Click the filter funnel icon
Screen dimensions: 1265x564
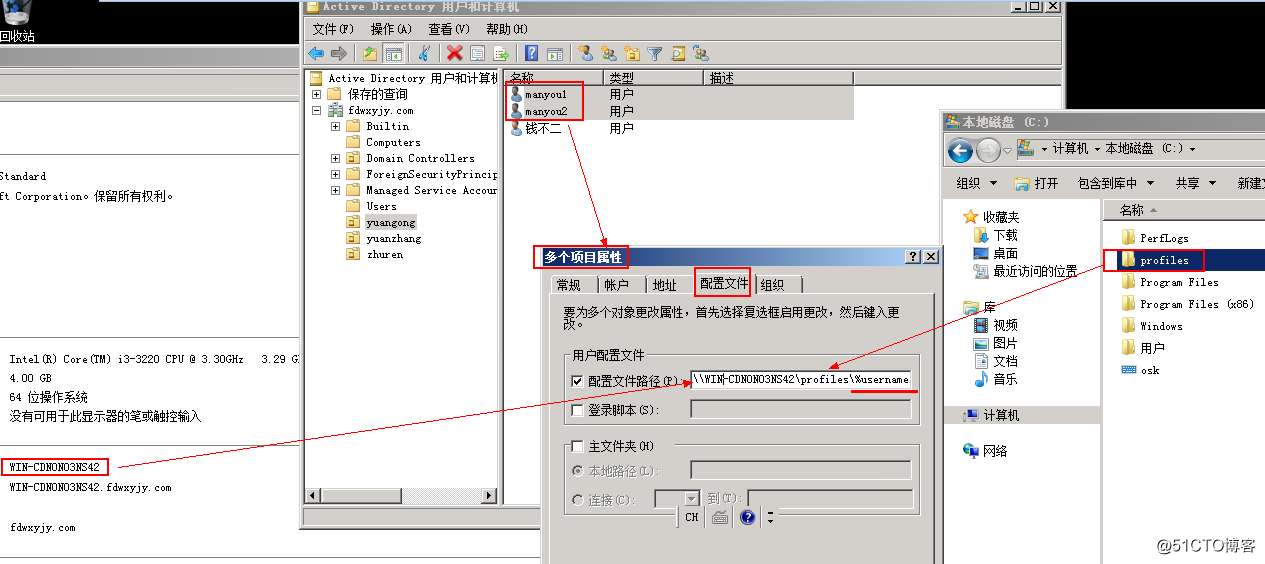pyautogui.click(x=655, y=53)
